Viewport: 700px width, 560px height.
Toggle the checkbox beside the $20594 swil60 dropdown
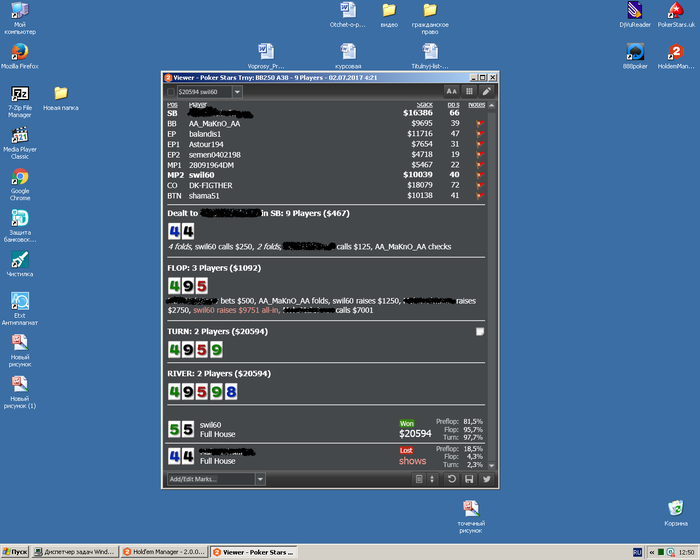(171, 92)
